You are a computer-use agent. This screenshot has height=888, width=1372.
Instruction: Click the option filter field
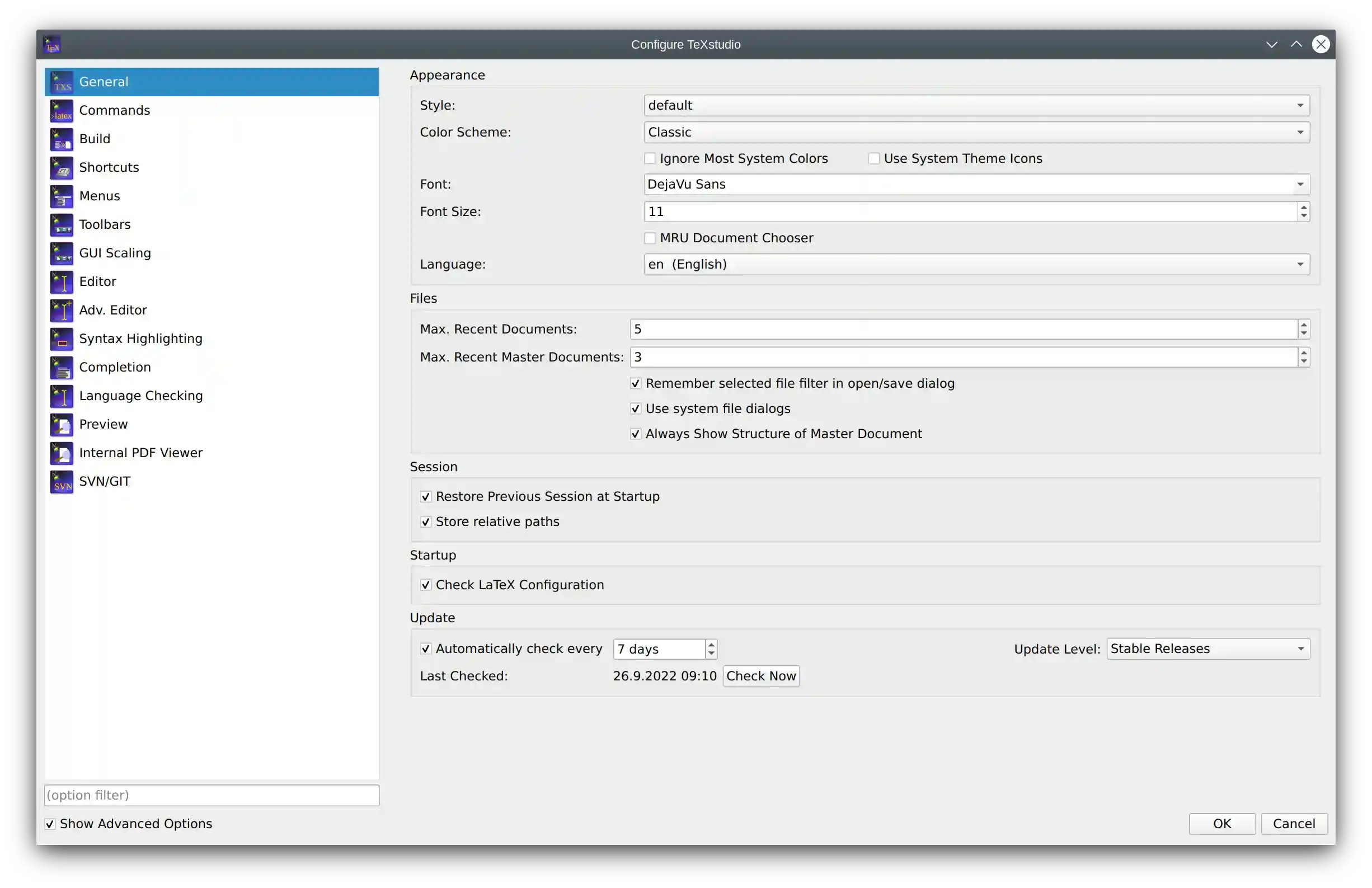pyautogui.click(x=211, y=795)
